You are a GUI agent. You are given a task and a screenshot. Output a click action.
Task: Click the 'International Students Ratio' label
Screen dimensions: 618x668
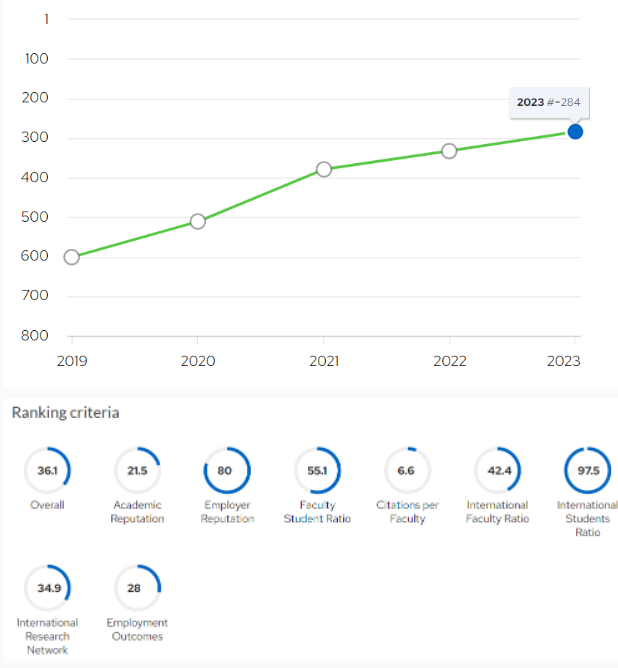[x=587, y=518]
